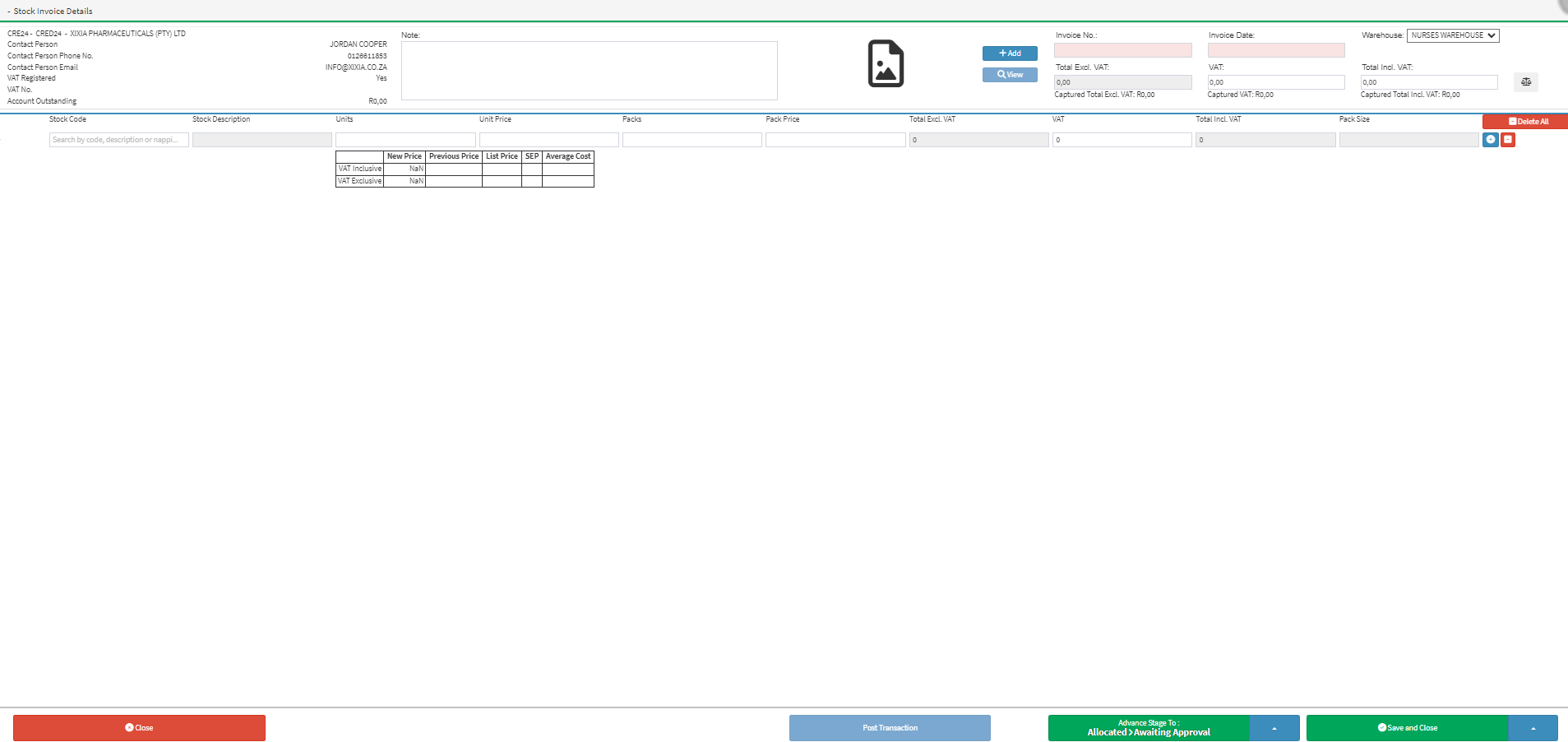Screen dimensions: 1568x742
Task: Click supplier name 'XIXIA PHARMACEUTICALS (PTY) LTD'
Action: click(127, 34)
